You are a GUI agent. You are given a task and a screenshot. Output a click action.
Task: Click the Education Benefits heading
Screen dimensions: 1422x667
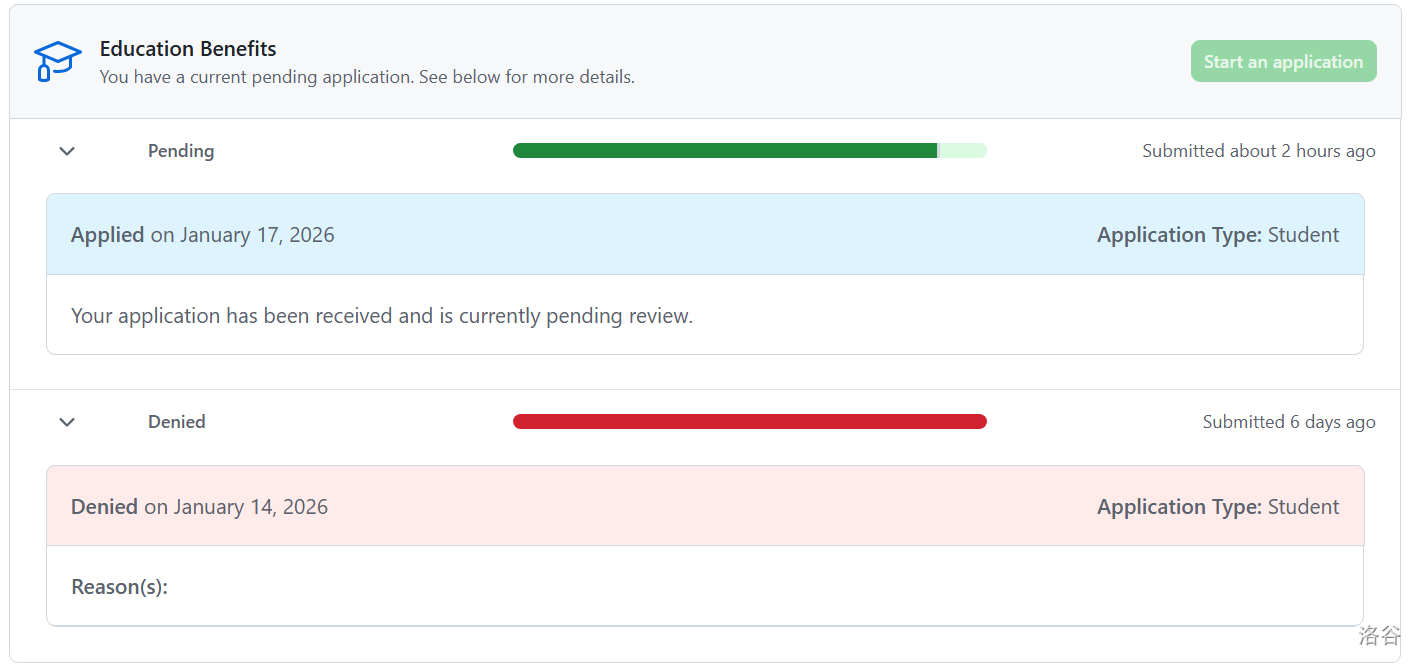point(188,49)
